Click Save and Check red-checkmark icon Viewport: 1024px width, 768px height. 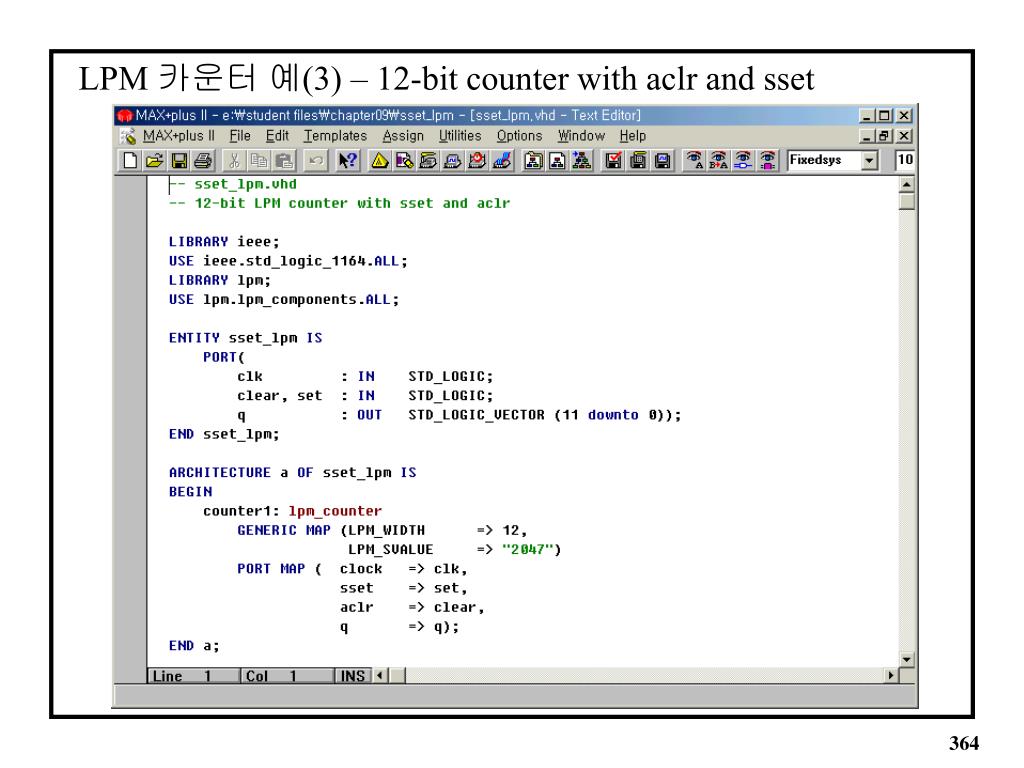pyautogui.click(x=614, y=160)
